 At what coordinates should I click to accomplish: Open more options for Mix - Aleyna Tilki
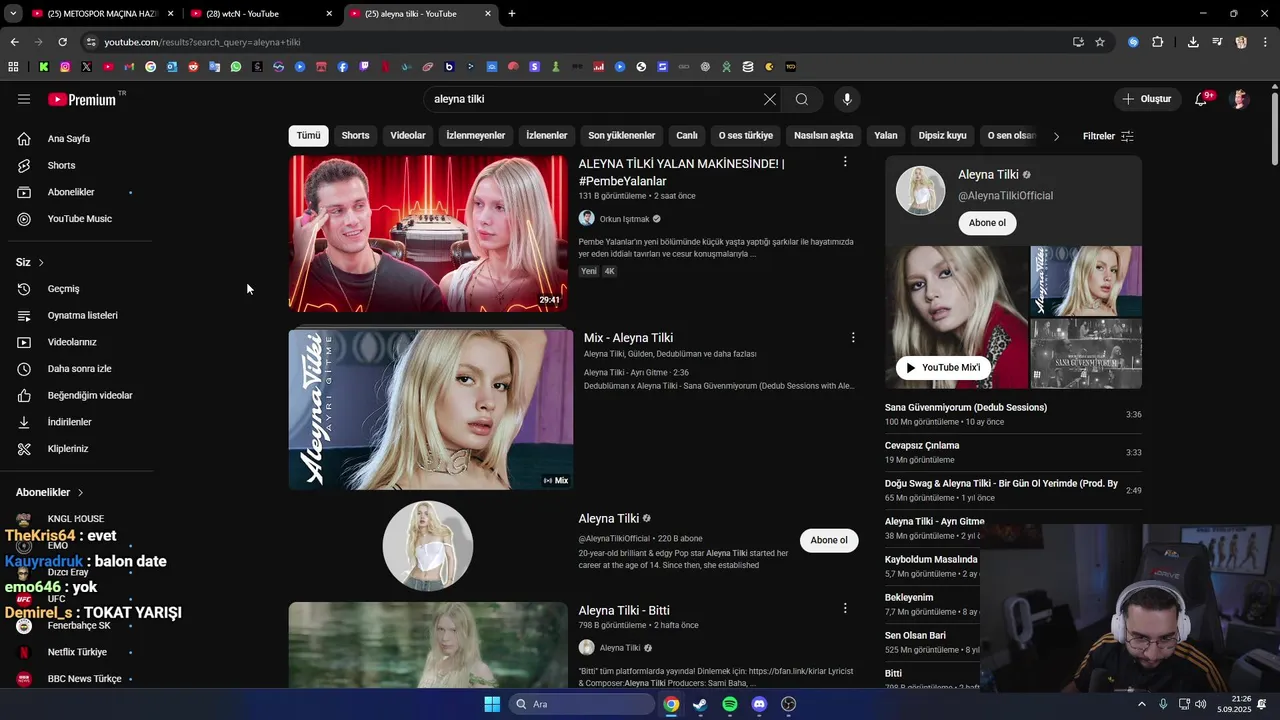(853, 338)
